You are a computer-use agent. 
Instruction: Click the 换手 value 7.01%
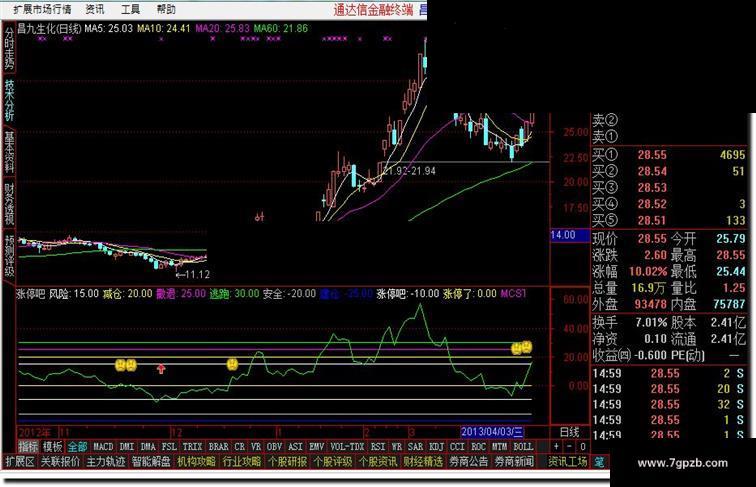(x=651, y=322)
